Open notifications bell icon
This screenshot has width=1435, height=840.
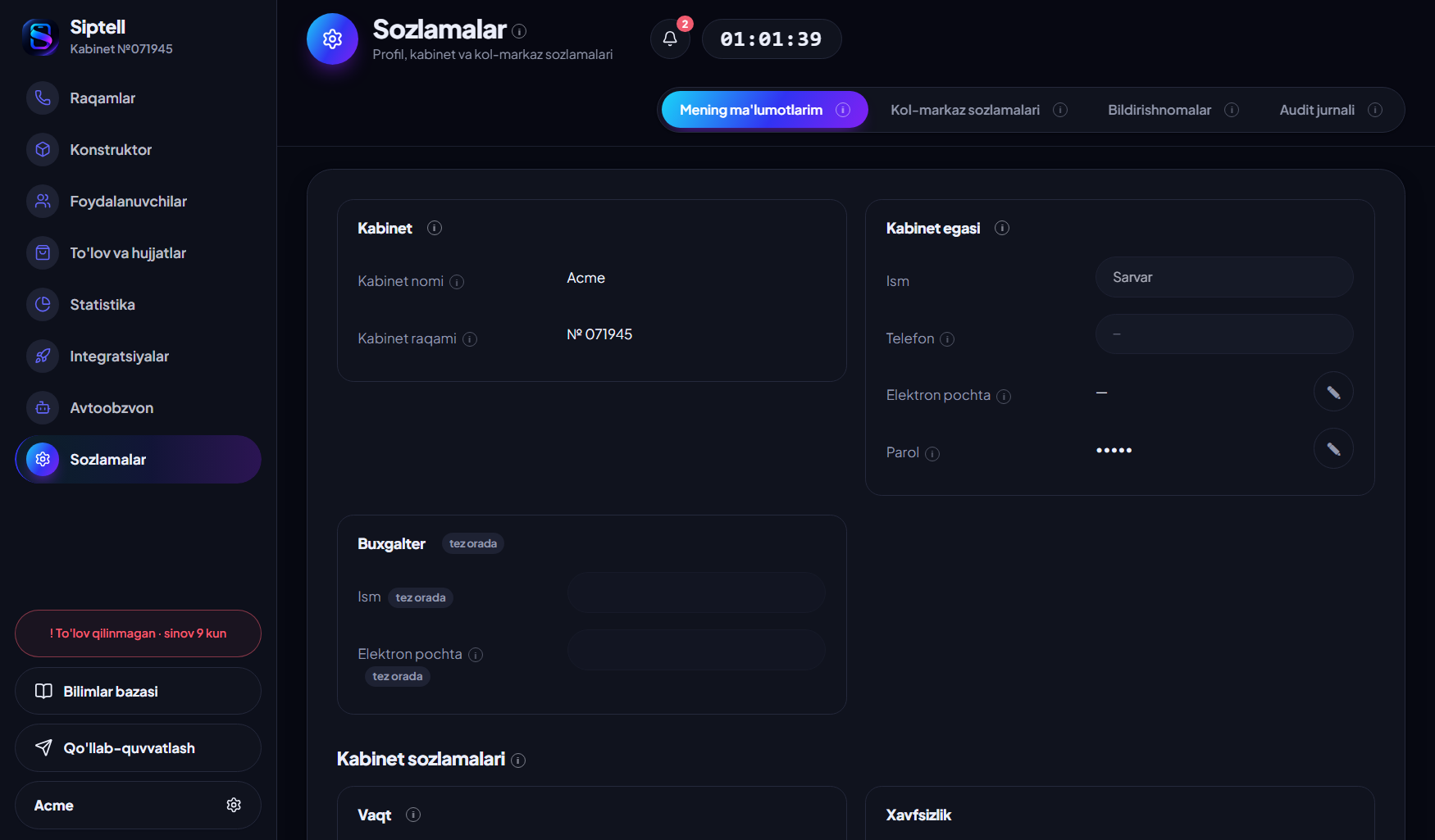click(x=670, y=39)
